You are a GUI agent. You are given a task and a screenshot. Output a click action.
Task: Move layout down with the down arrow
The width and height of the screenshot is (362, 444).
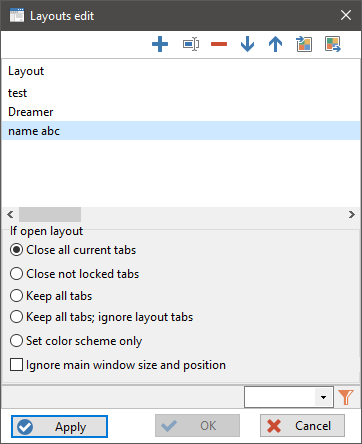tap(247, 44)
